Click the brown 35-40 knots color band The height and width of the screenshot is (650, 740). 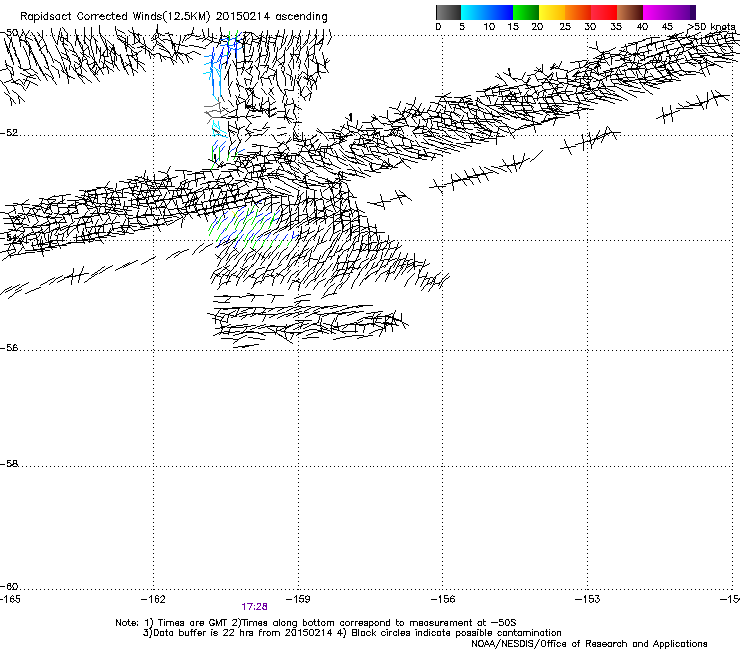point(630,12)
